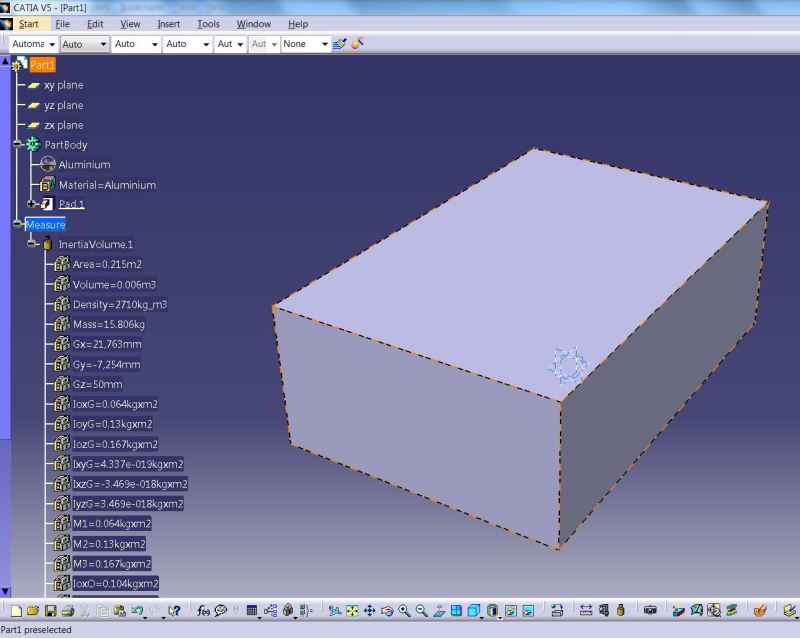Click the Design Table icon
The width and height of the screenshot is (800, 638).
[252, 610]
